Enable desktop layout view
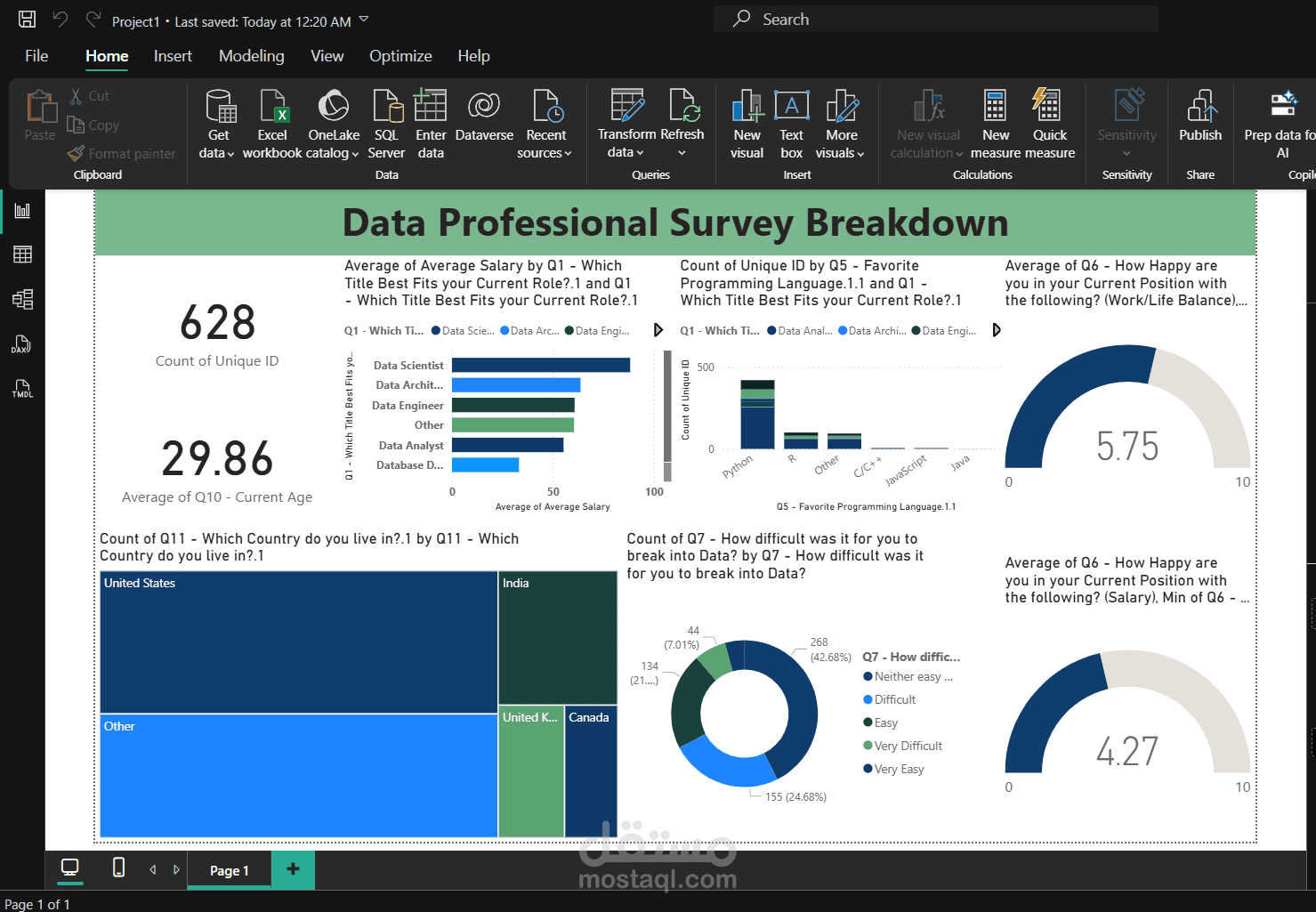 [69, 869]
